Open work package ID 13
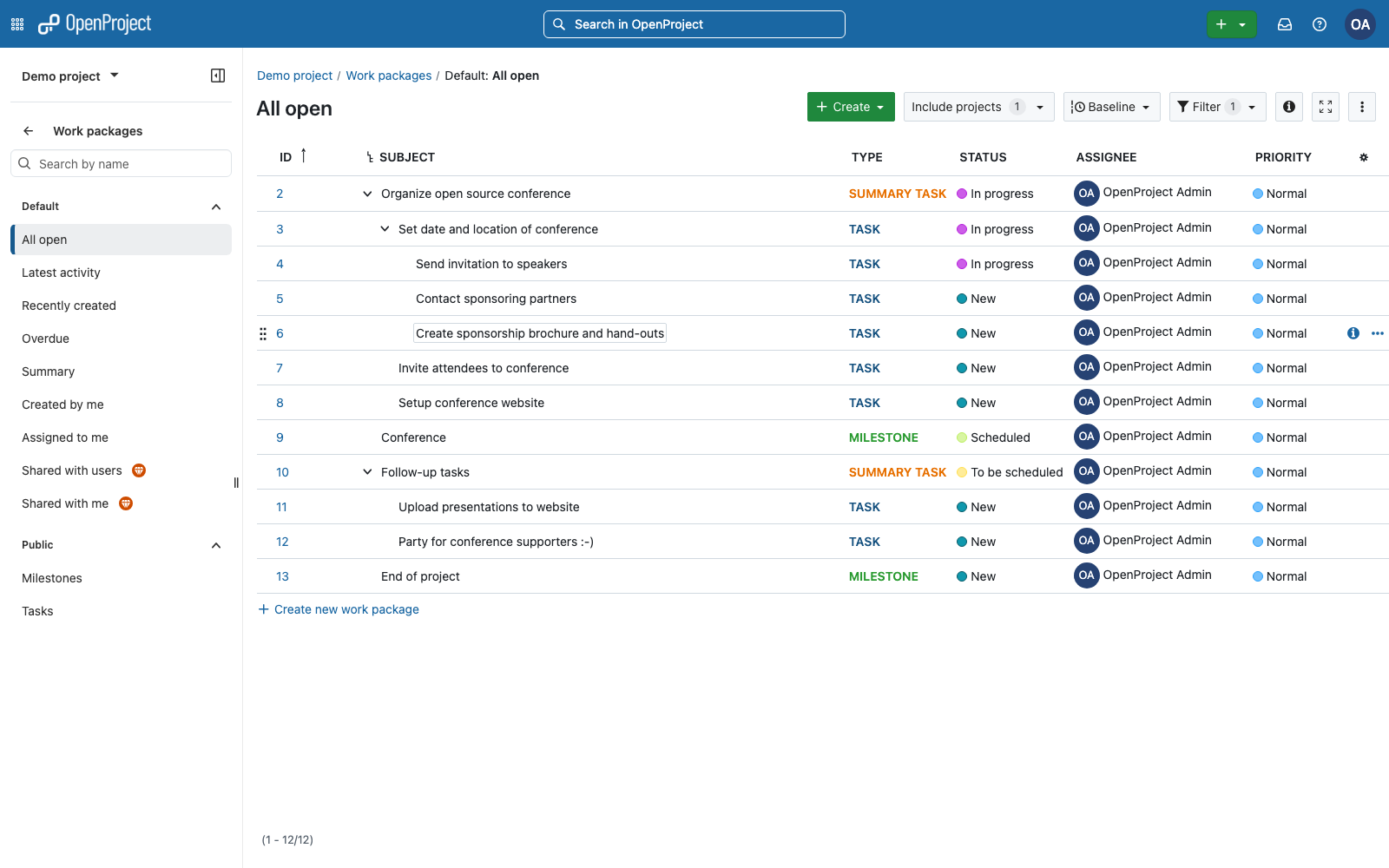This screenshot has width=1389, height=868. (x=282, y=576)
